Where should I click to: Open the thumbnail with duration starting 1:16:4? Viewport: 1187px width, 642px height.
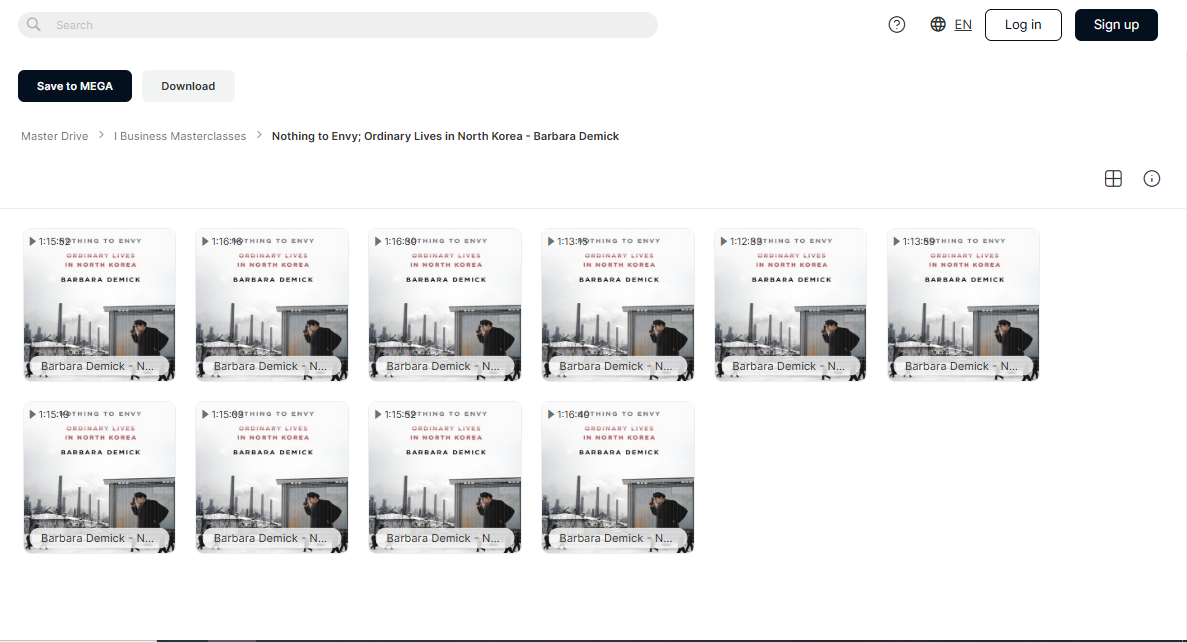[x=618, y=477]
